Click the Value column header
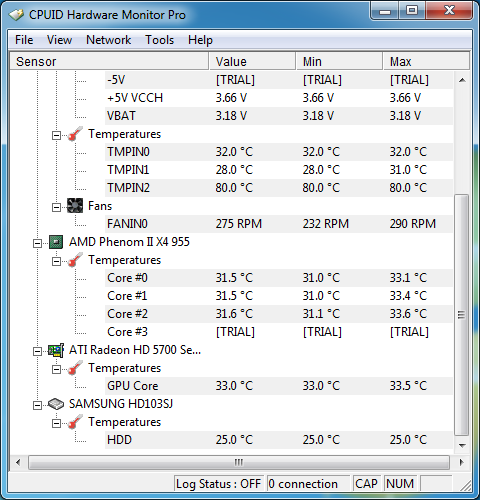Image resolution: width=480 pixels, height=500 pixels. pos(252,61)
